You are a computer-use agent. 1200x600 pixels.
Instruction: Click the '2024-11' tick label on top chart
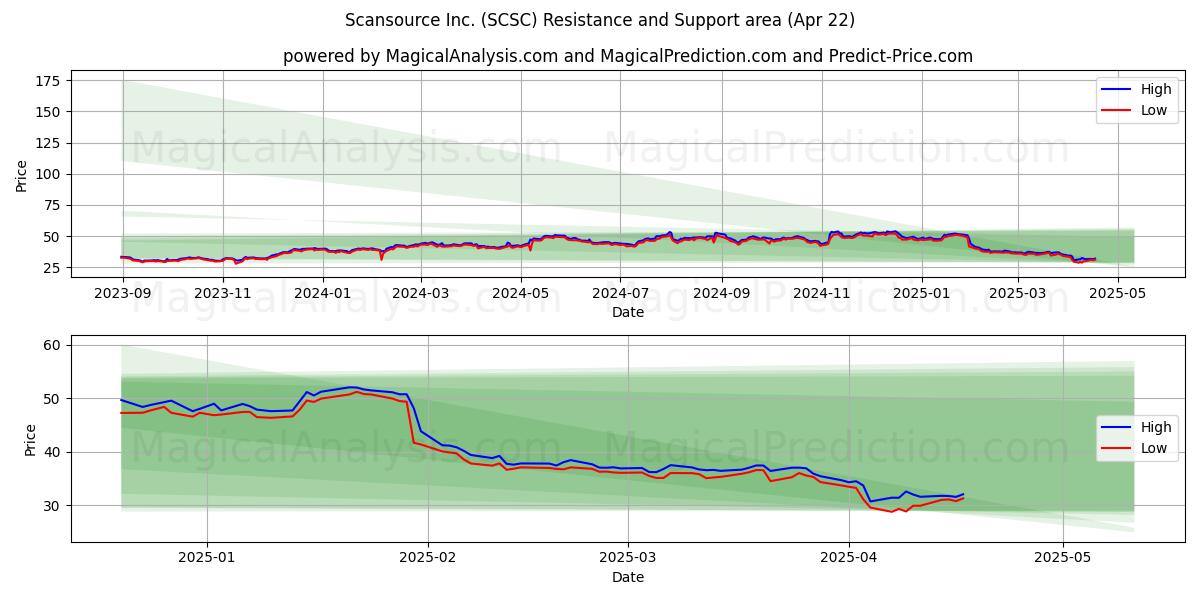tap(822, 295)
